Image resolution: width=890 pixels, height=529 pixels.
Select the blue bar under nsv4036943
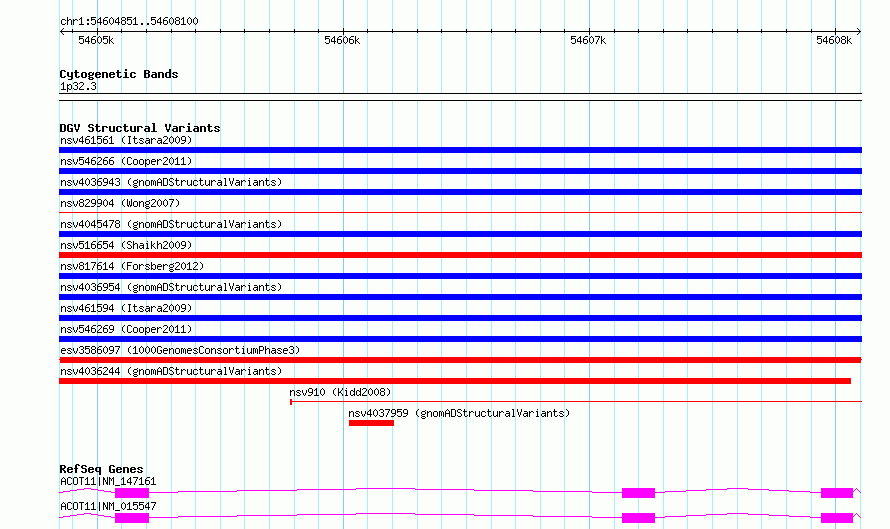click(x=460, y=192)
